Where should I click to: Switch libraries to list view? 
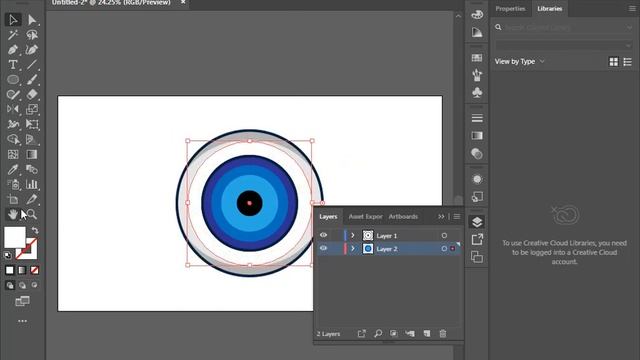(x=627, y=62)
